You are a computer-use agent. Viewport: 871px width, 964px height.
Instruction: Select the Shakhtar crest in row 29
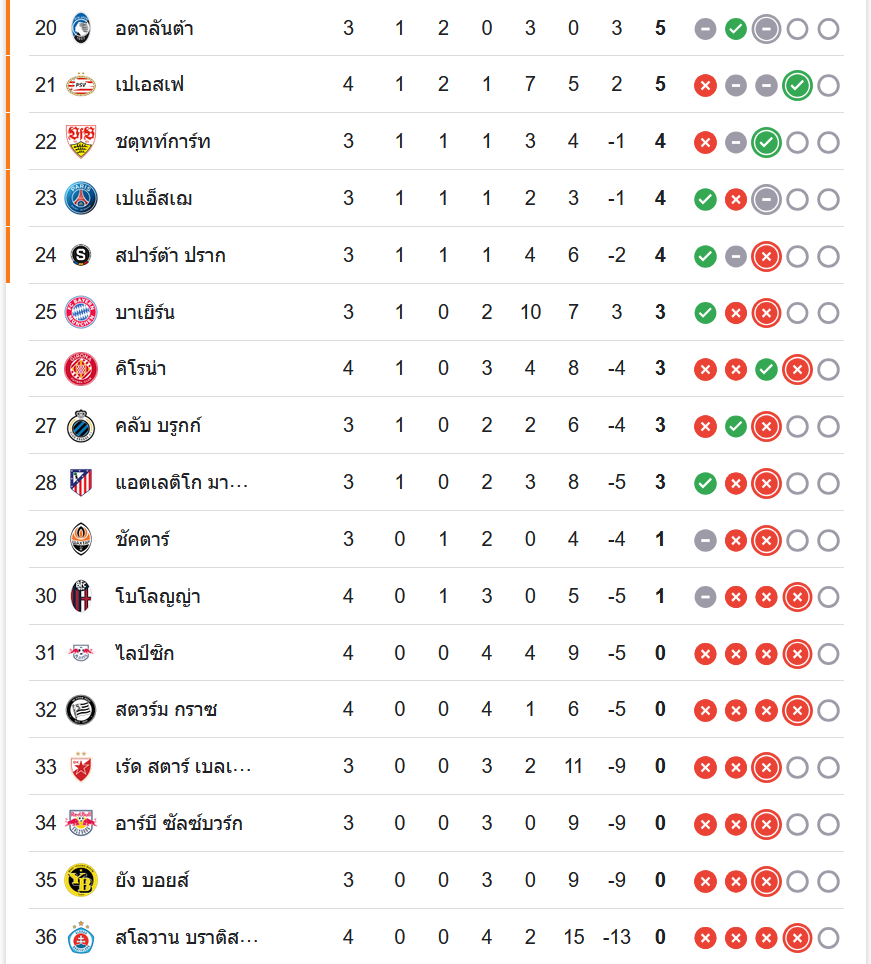pos(81,539)
